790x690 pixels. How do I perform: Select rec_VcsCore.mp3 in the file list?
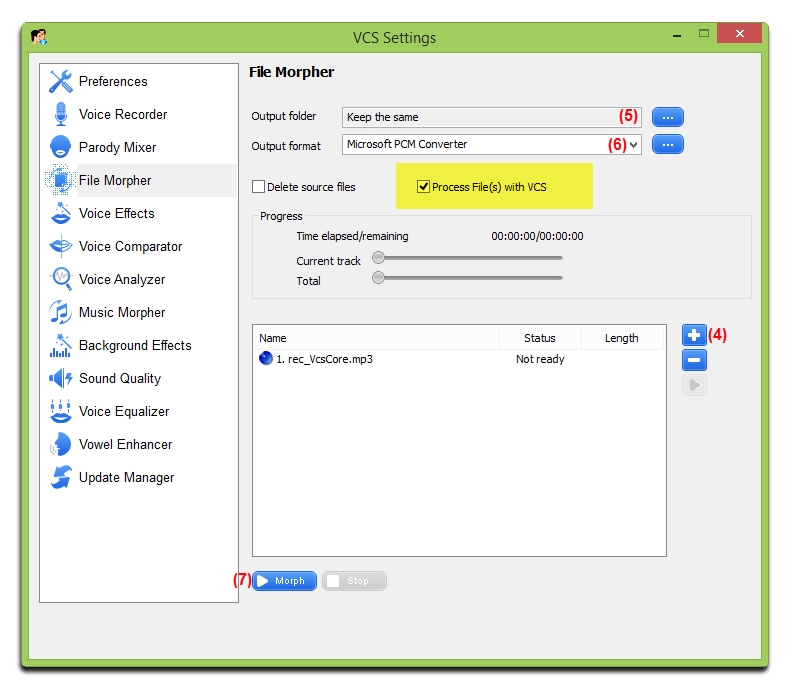tap(324, 359)
